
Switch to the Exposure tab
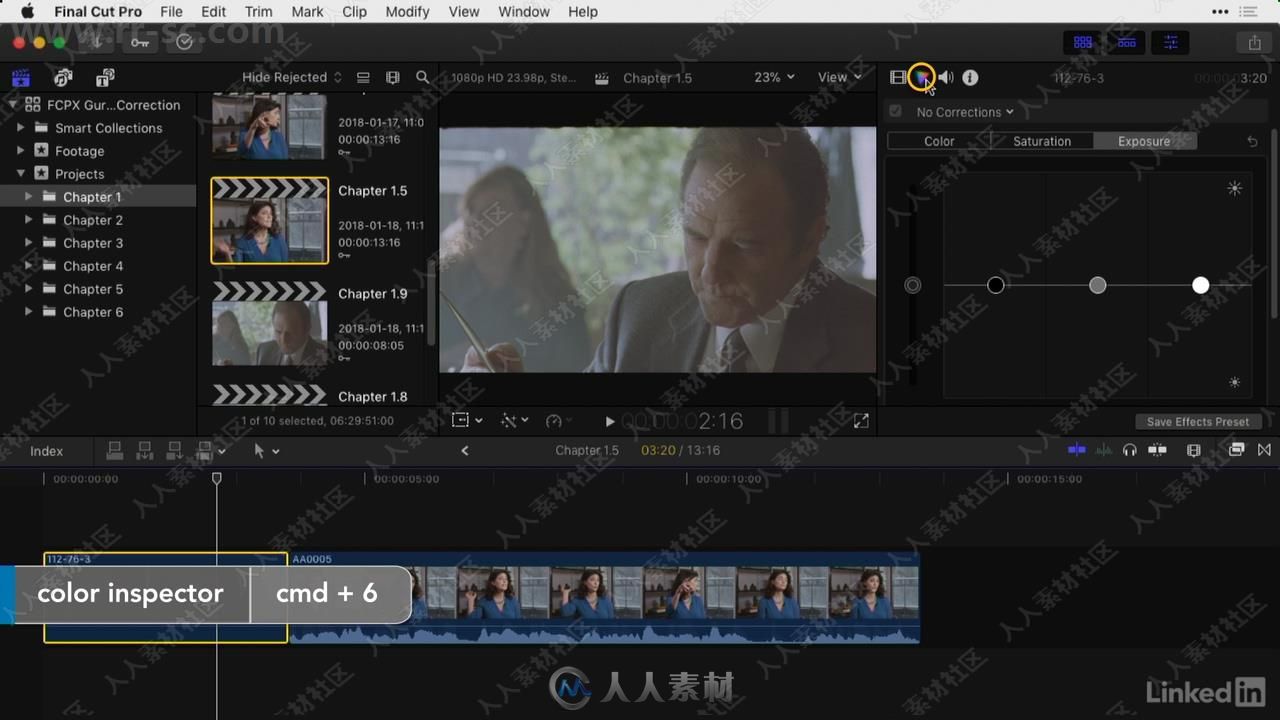pyautogui.click(x=1144, y=141)
